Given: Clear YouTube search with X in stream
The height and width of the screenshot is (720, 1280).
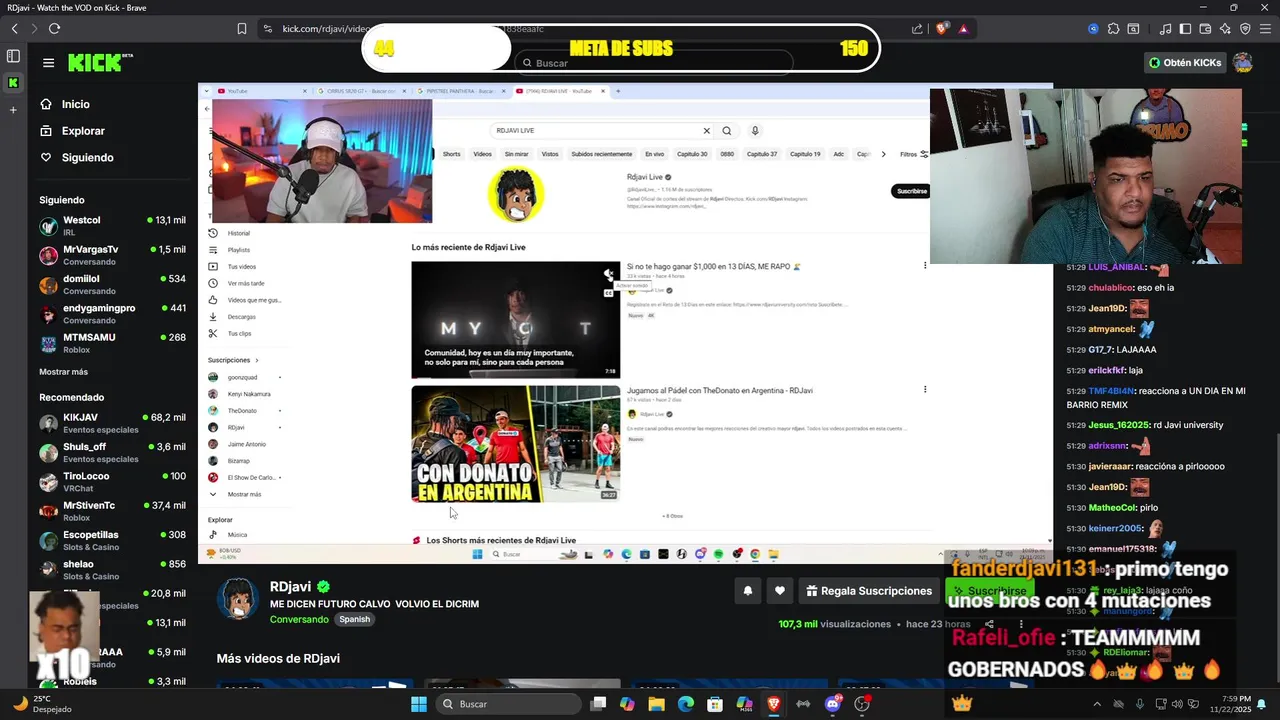Looking at the screenshot, I should point(706,130).
